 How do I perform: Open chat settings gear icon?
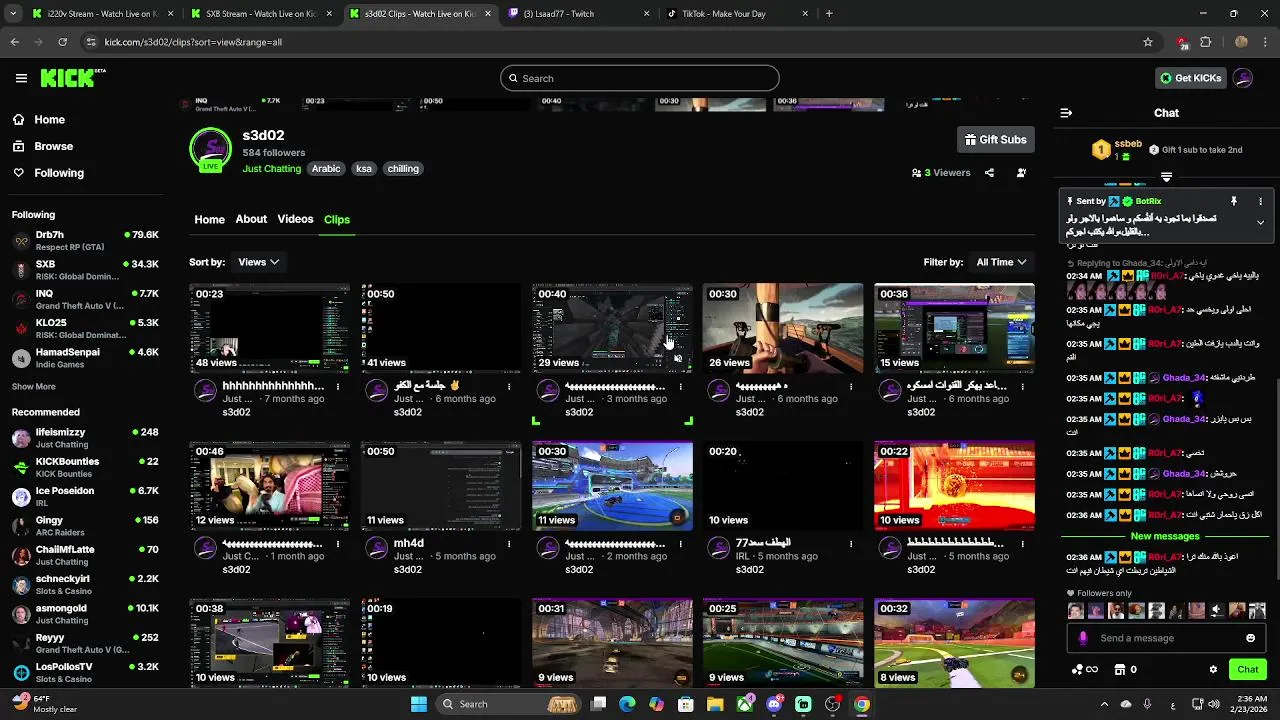[1213, 669]
